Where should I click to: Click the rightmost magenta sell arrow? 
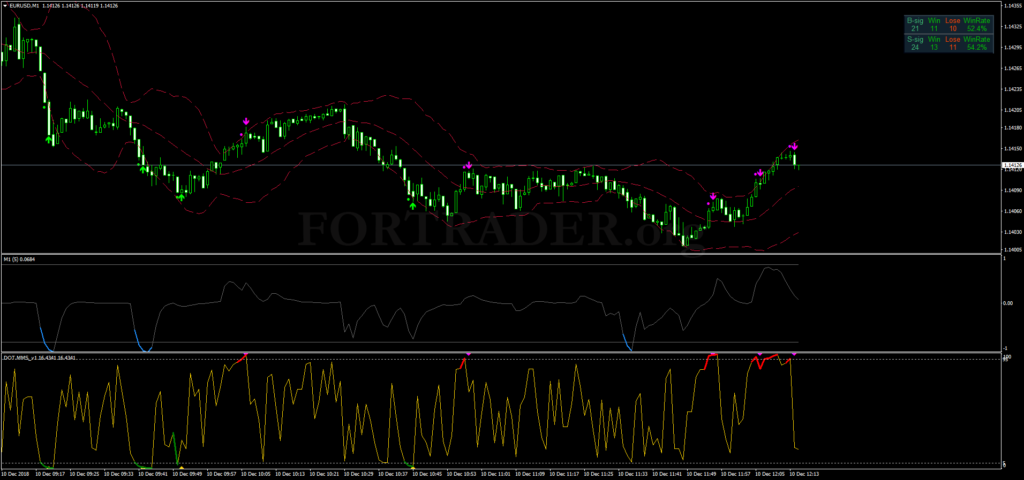point(795,146)
